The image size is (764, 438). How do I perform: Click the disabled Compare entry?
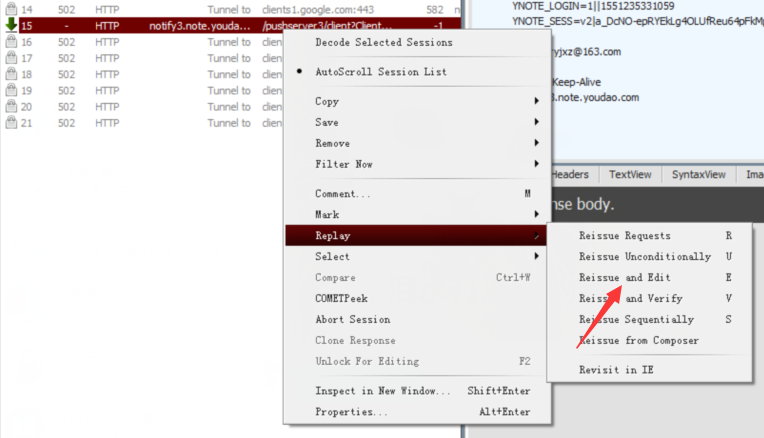[418, 277]
